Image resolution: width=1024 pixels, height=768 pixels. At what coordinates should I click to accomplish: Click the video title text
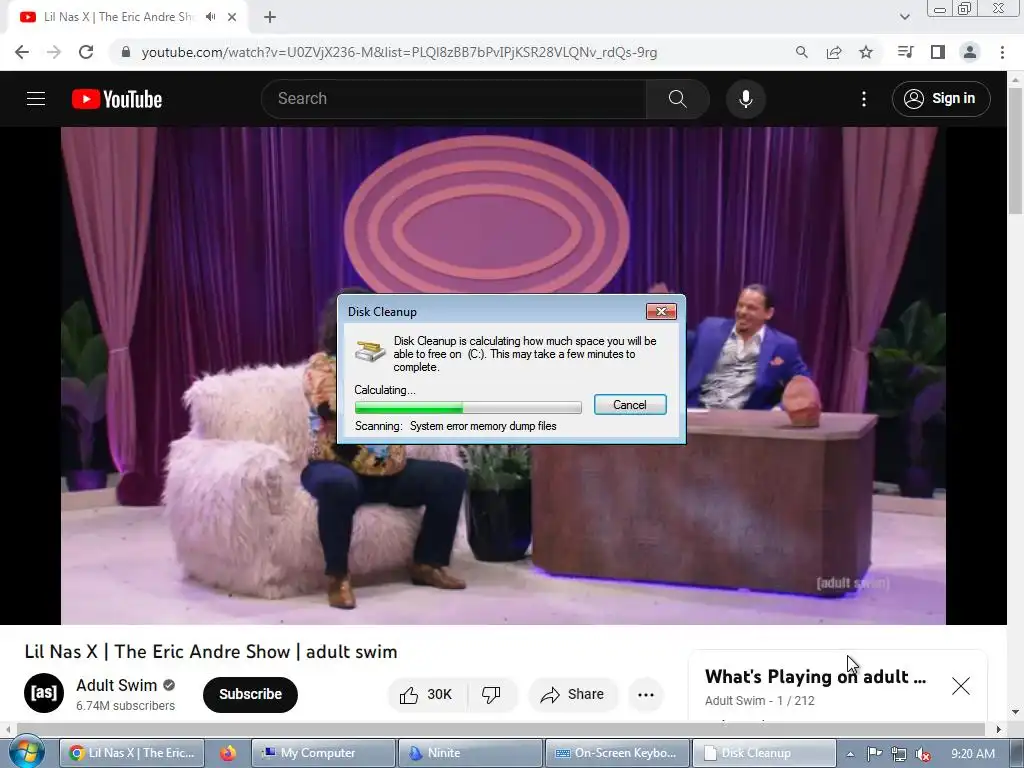(211, 652)
